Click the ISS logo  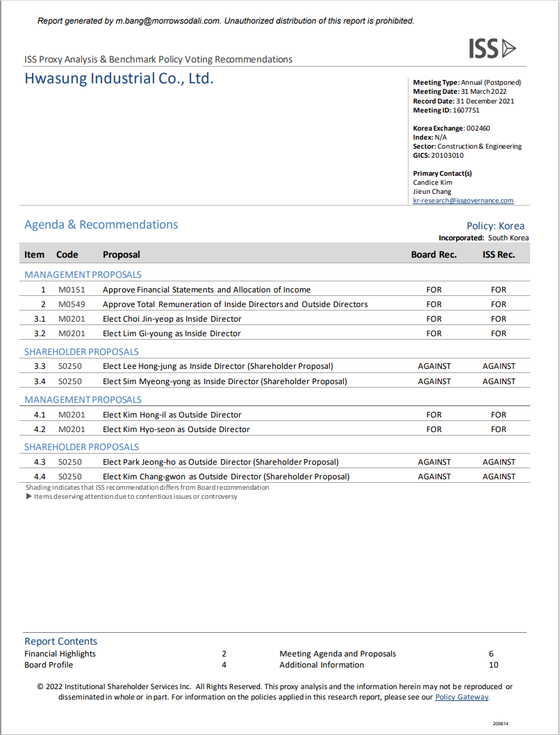492,48
